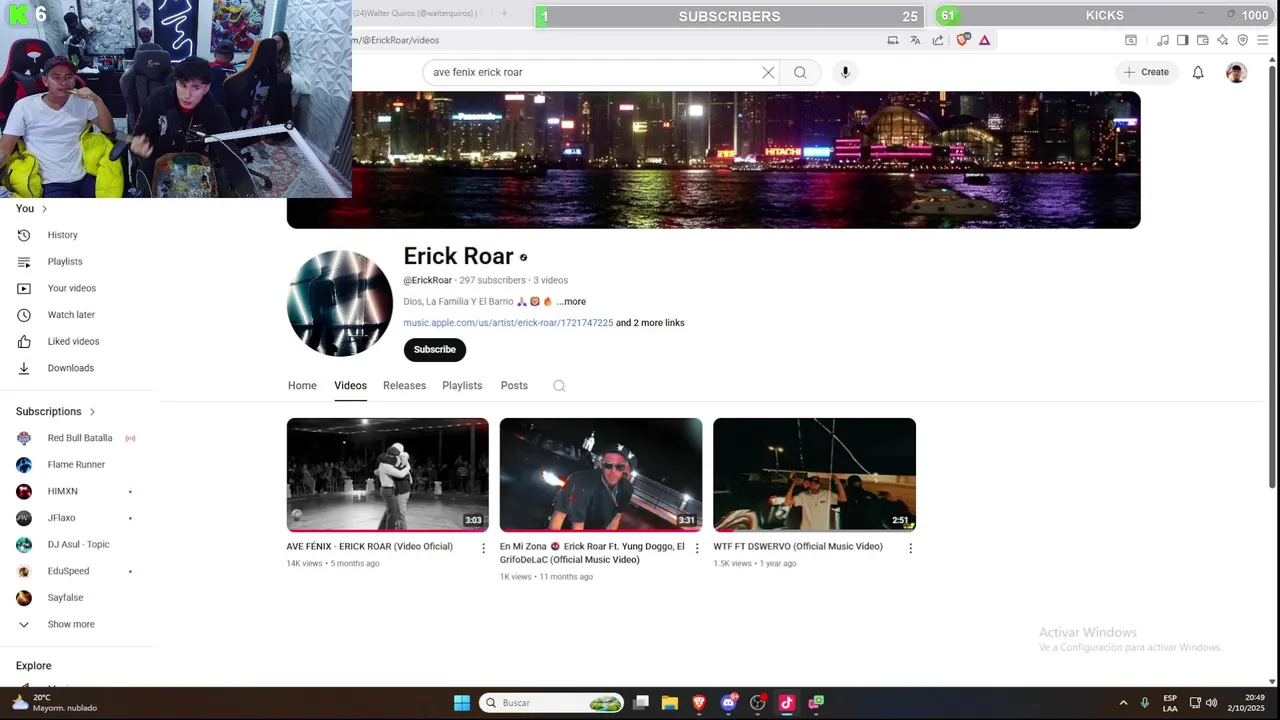Open options for WTF FT D$WERVO video

[910, 548]
